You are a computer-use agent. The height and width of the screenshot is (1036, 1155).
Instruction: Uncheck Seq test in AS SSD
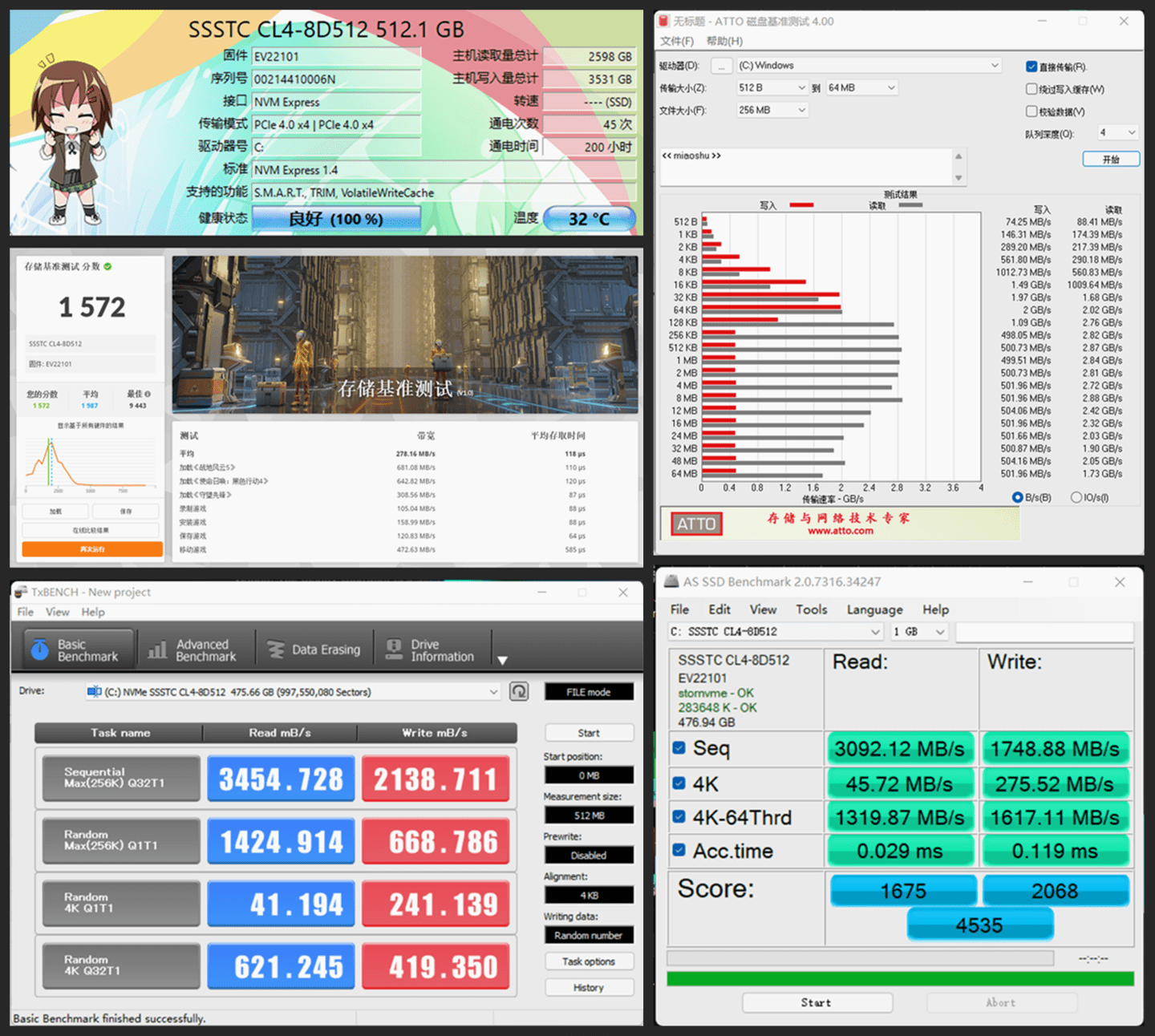[679, 748]
